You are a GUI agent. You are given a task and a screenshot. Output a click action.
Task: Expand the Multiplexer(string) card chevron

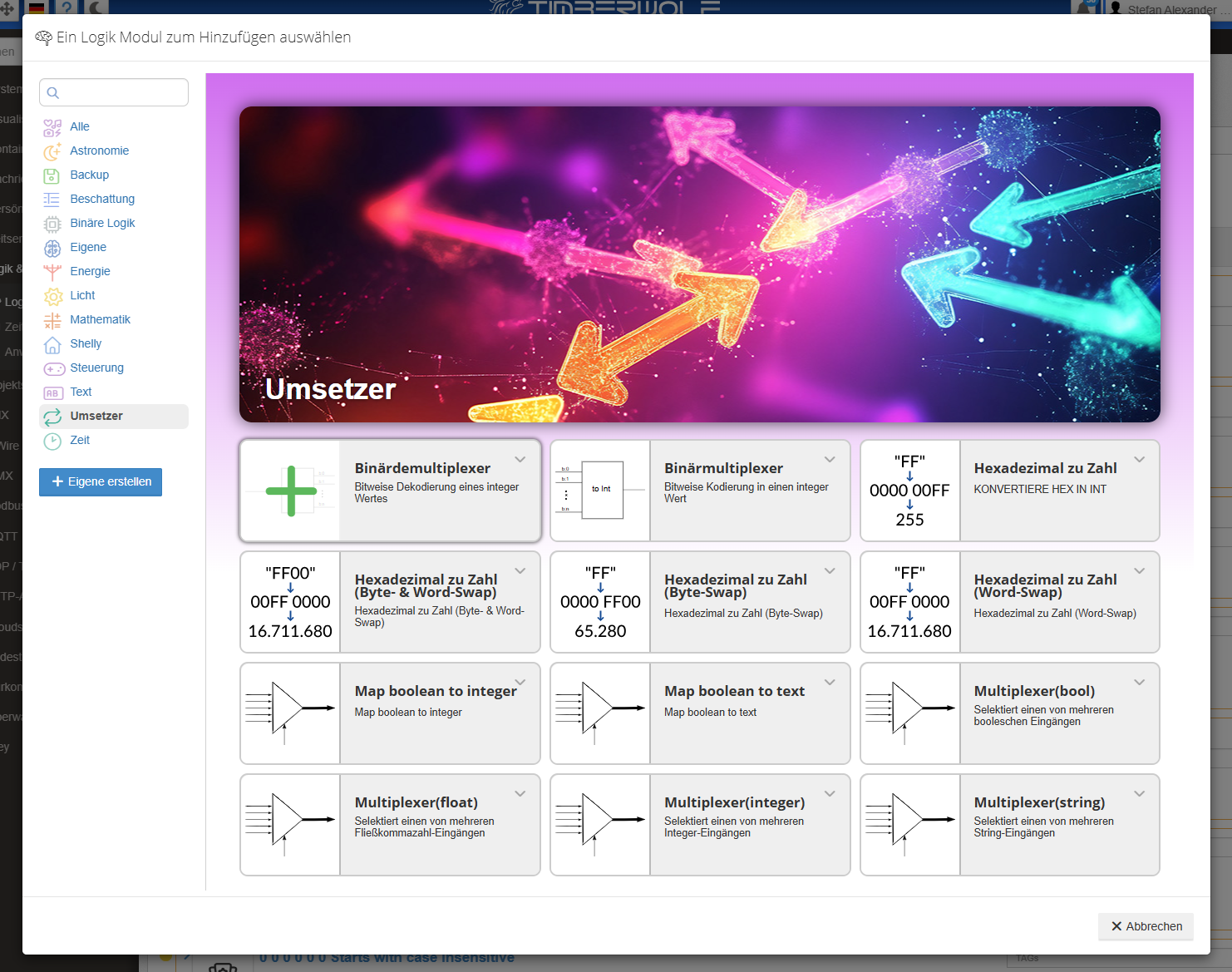click(x=1139, y=794)
